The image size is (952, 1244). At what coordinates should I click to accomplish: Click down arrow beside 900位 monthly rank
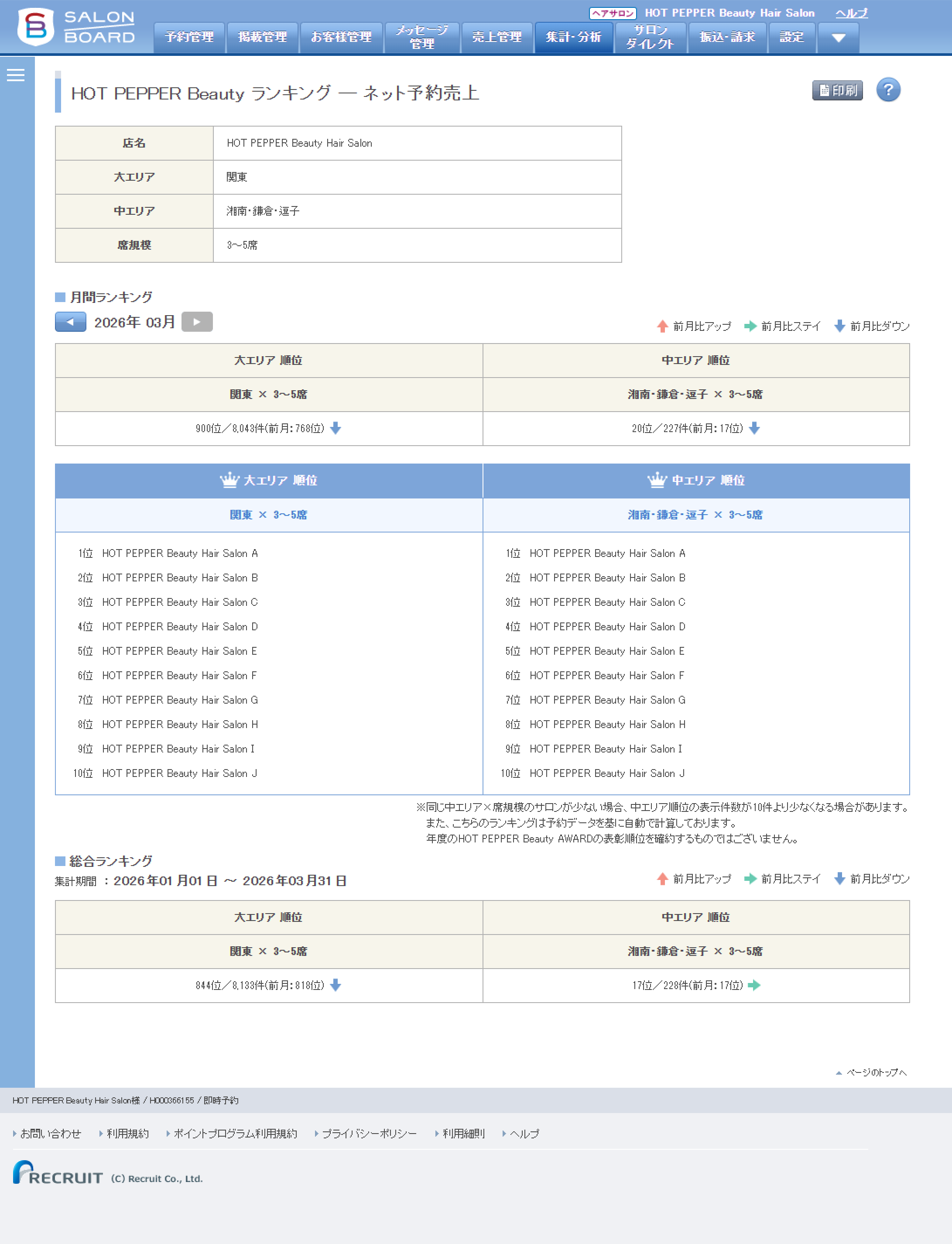pos(336,428)
